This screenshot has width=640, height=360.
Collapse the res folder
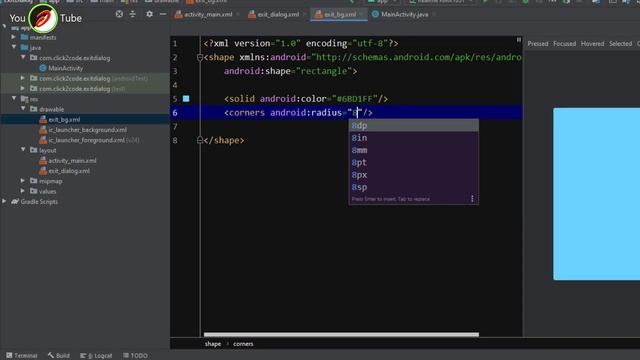(13, 98)
